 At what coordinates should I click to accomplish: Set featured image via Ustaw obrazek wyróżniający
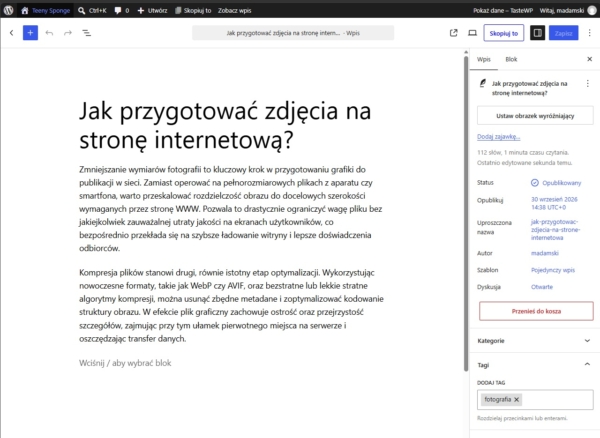[535, 116]
